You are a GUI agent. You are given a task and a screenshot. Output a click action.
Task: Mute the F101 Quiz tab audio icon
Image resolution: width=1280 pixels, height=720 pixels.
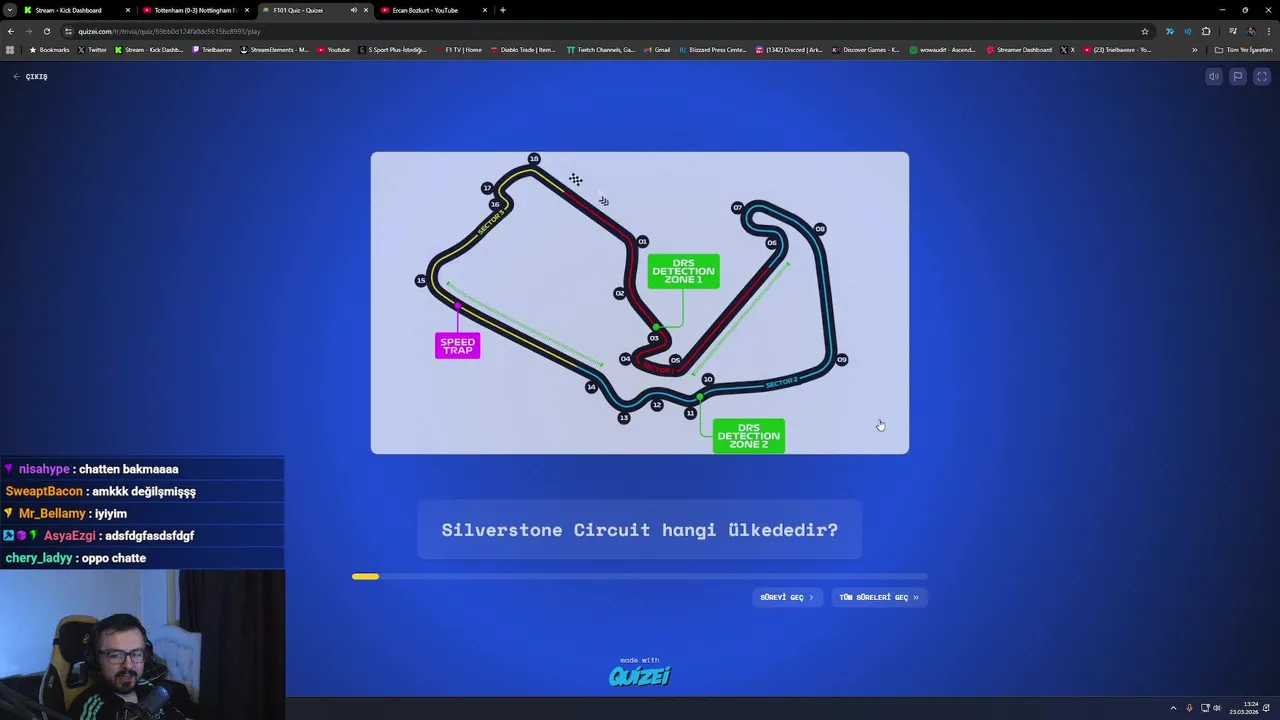tap(353, 10)
